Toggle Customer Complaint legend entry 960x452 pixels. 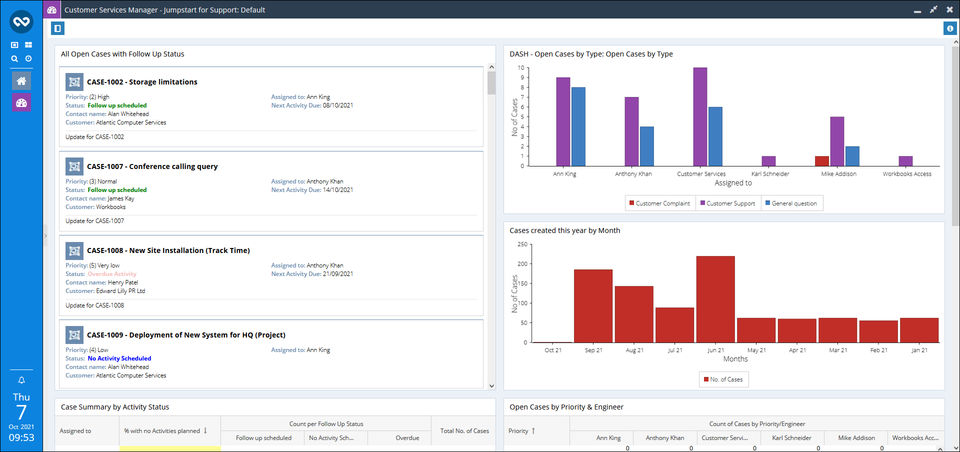[x=659, y=203]
